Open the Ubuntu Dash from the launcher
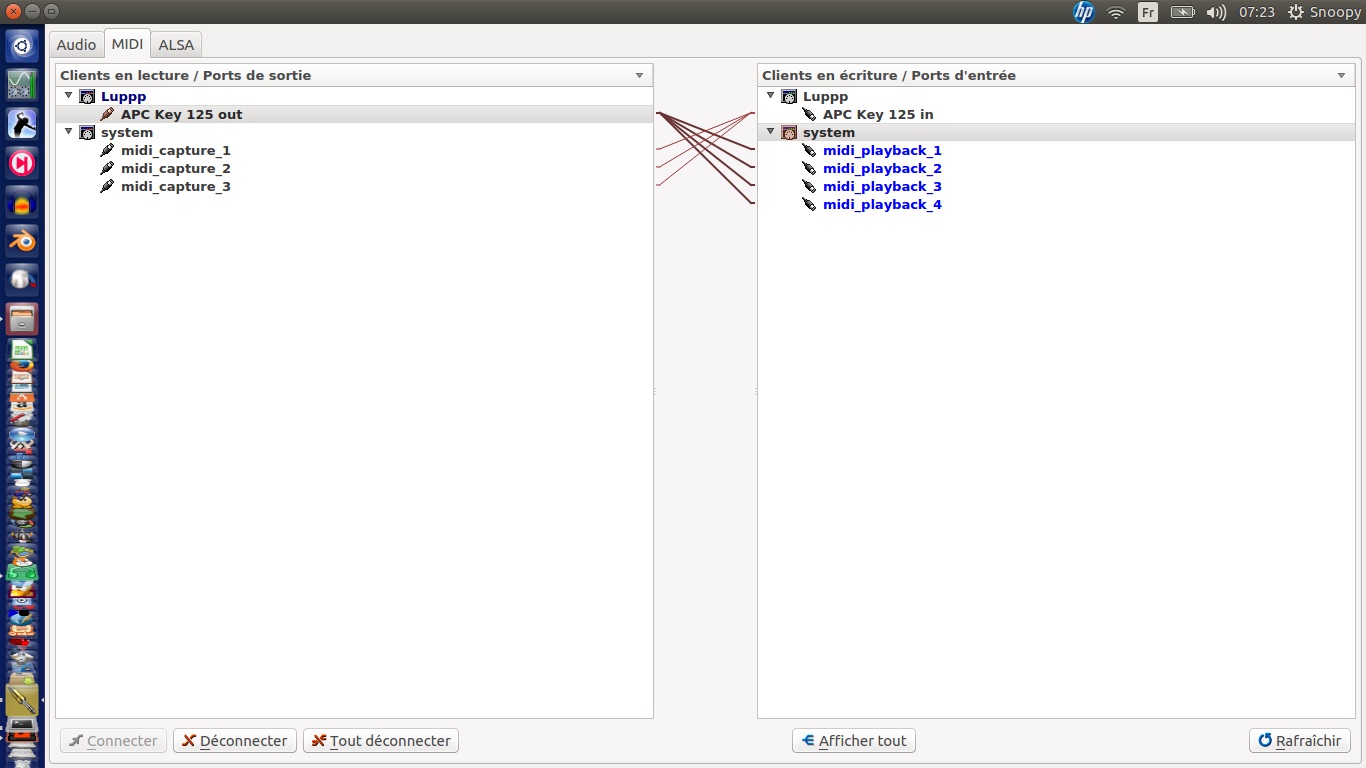1366x768 pixels. [x=22, y=45]
